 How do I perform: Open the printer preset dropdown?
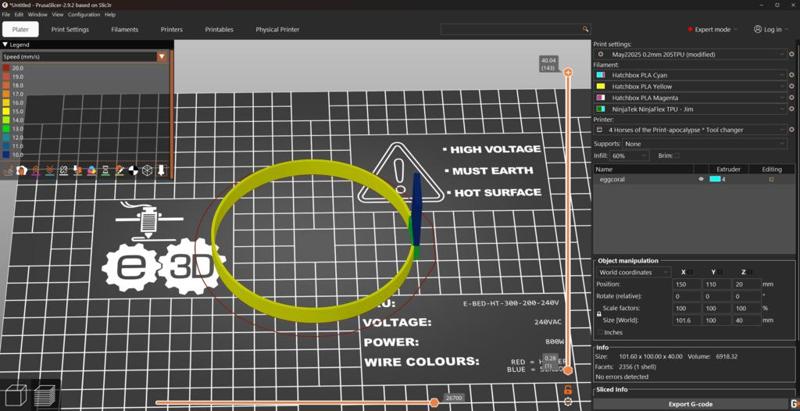point(691,130)
